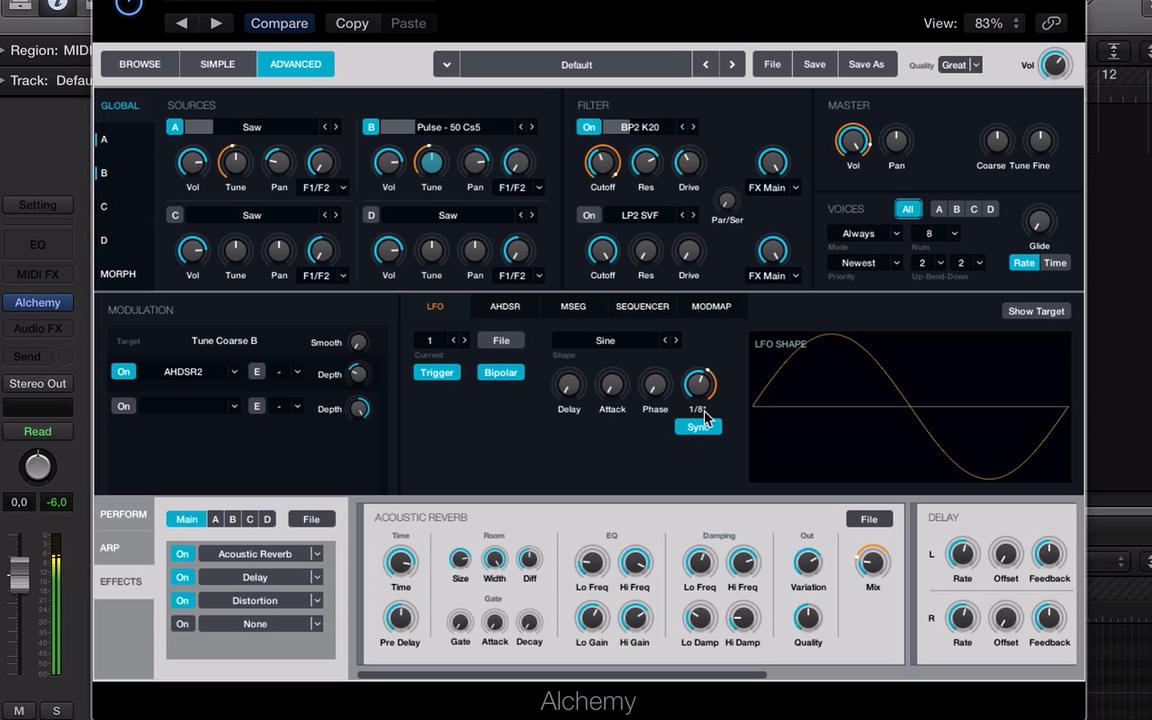Open the Voices Mode Always dropdown
Image resolution: width=1152 pixels, height=720 pixels.
tap(865, 234)
